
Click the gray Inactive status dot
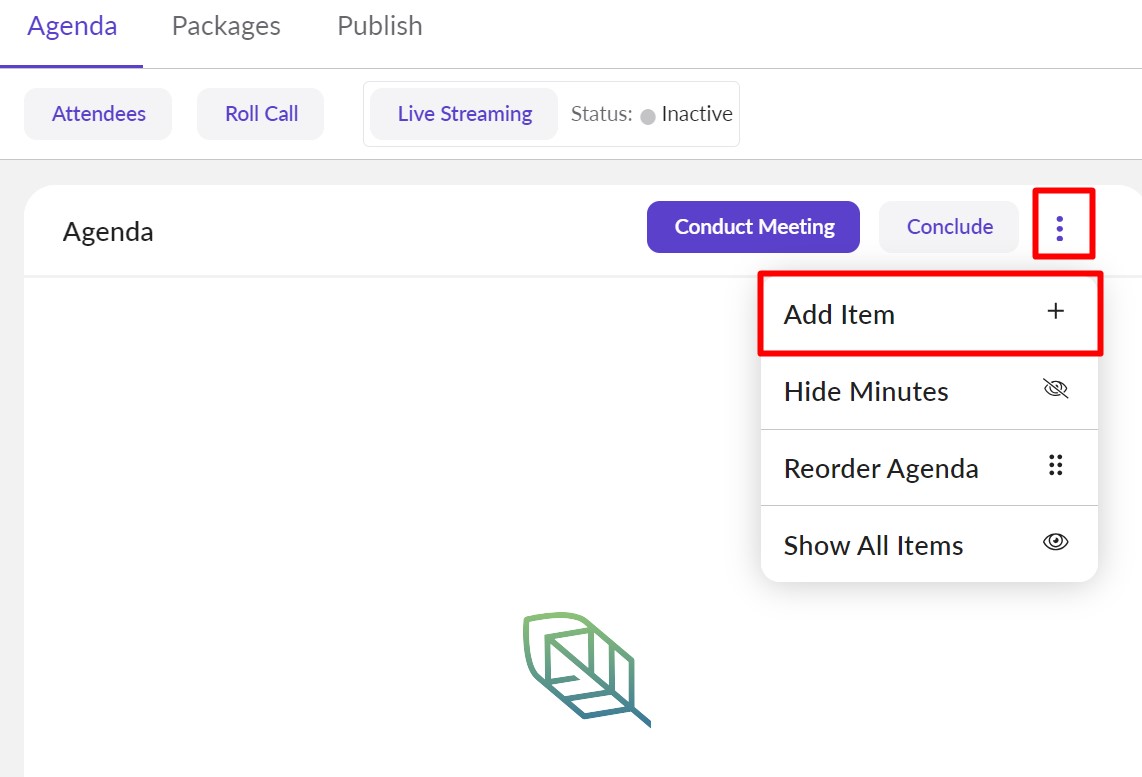[x=648, y=116]
